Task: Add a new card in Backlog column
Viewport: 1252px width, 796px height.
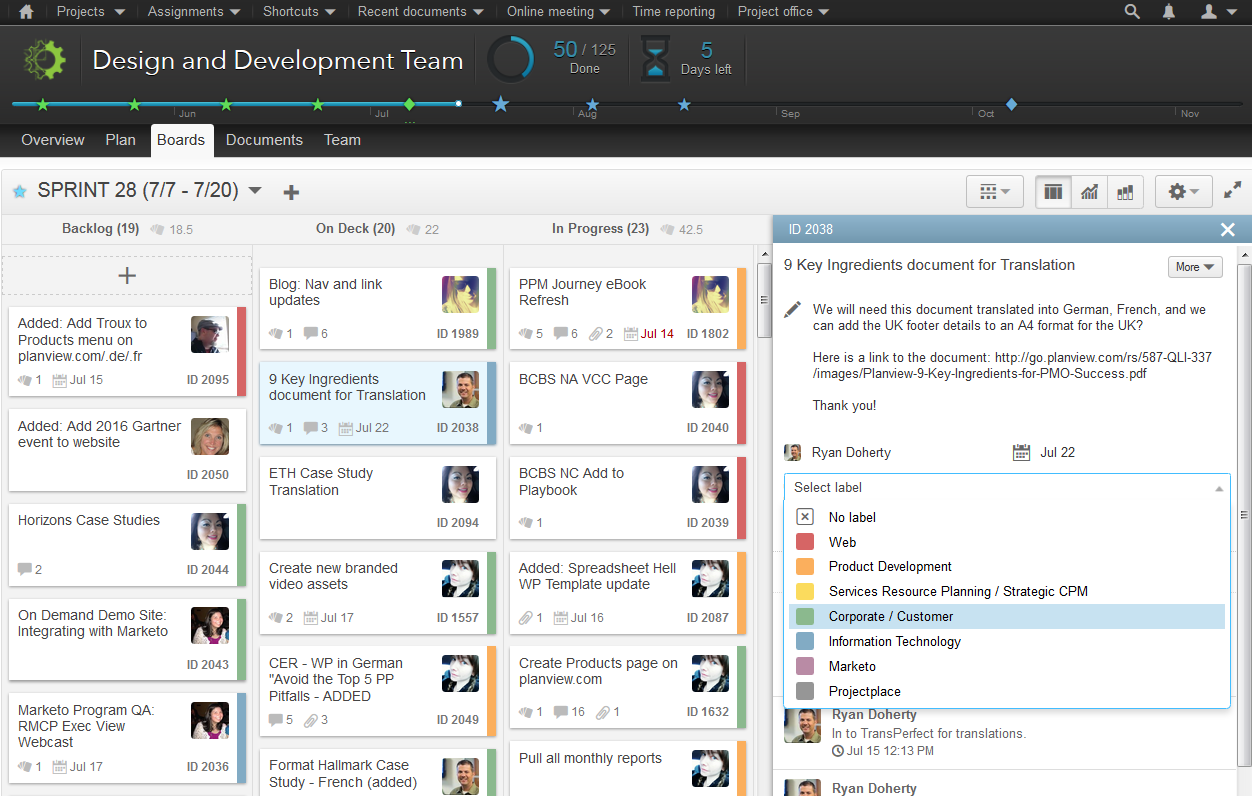Action: point(127,276)
